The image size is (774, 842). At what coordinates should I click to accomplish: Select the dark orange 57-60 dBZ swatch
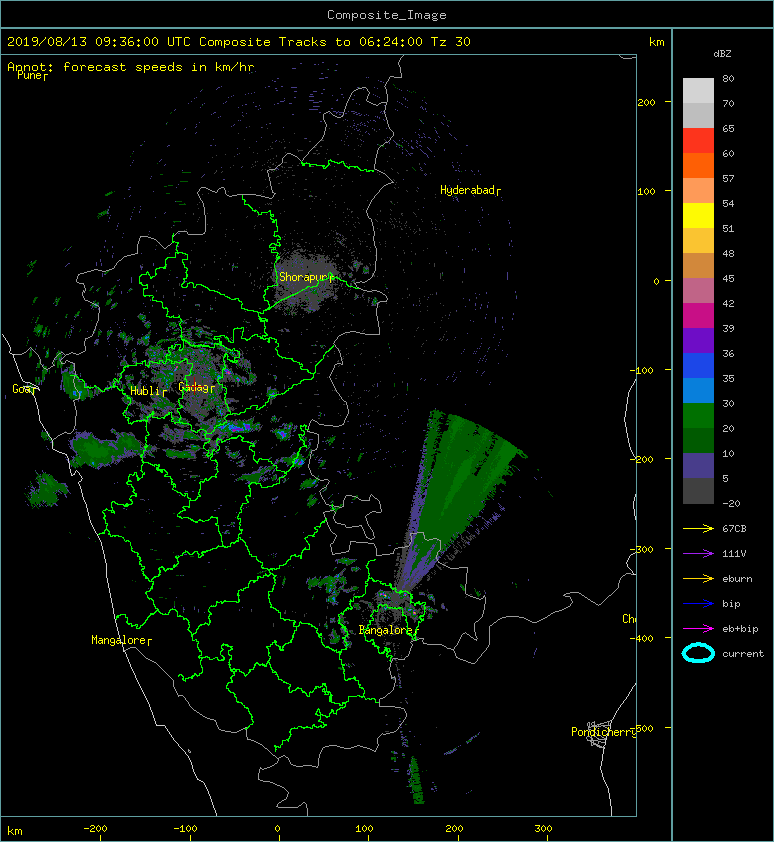click(x=698, y=165)
